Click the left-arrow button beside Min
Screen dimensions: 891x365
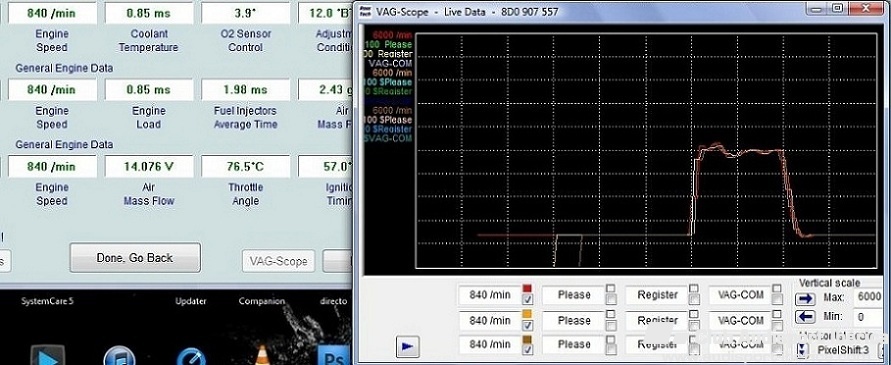[805, 317]
